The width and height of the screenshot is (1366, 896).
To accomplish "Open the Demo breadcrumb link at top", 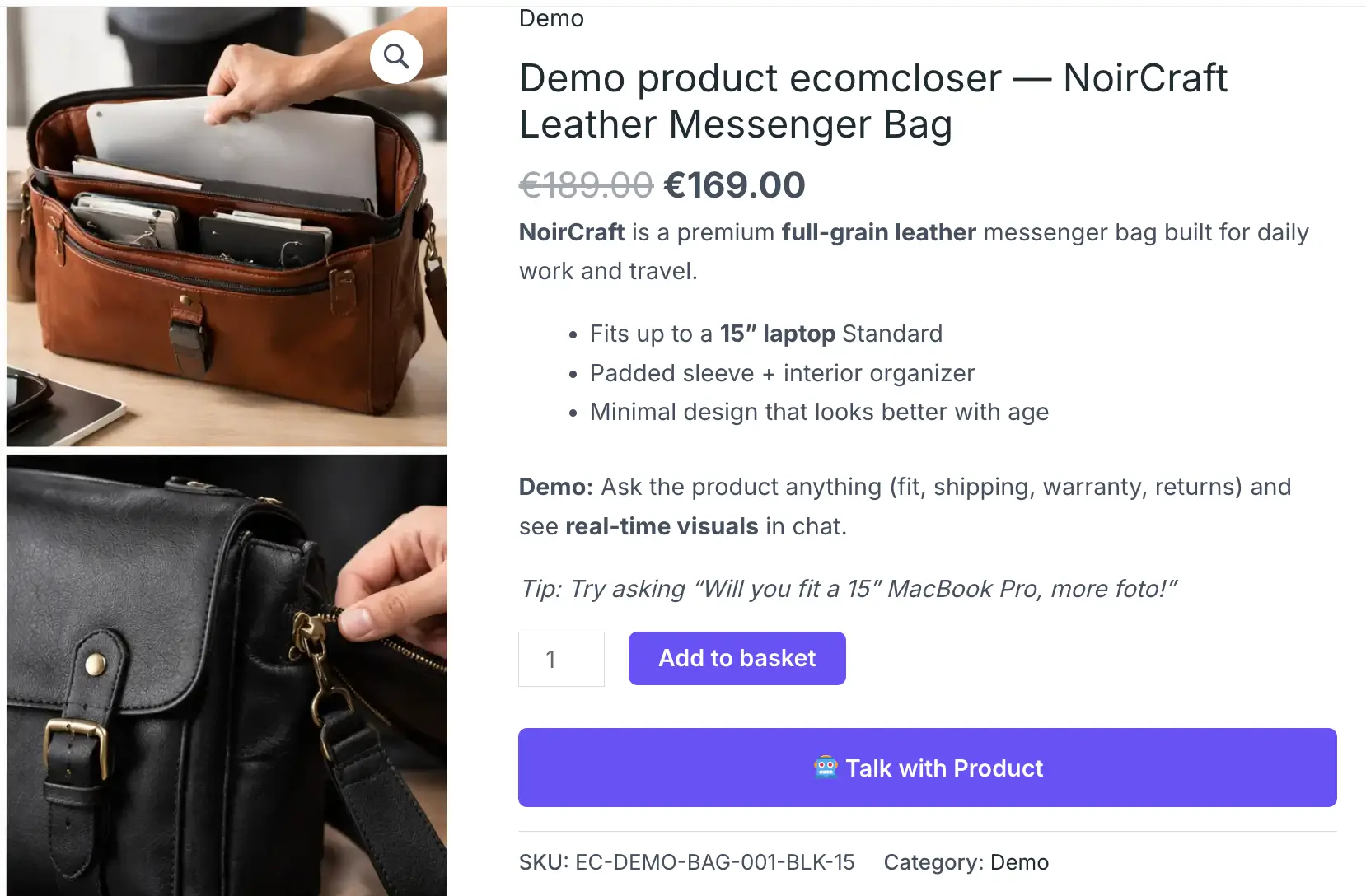I will [550, 18].
